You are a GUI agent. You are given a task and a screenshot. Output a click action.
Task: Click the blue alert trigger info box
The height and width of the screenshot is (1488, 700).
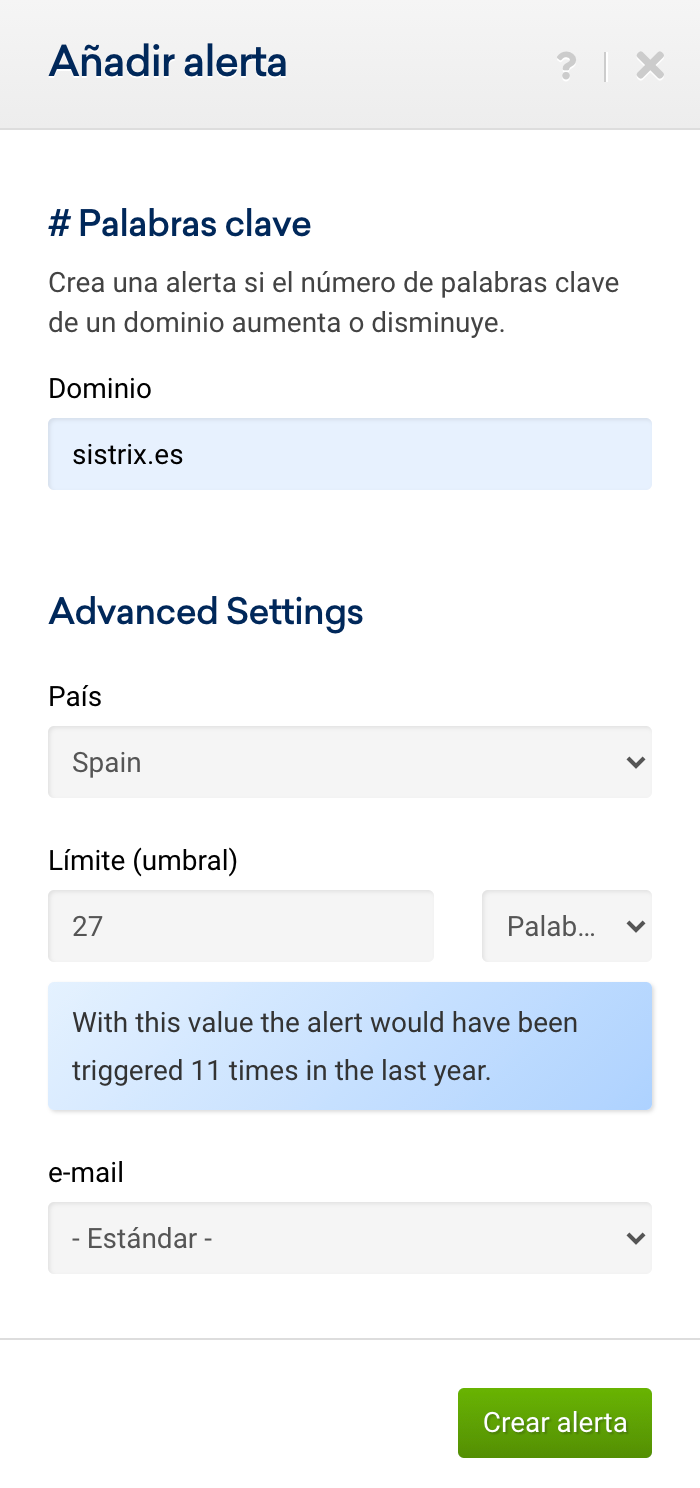pos(349,1046)
